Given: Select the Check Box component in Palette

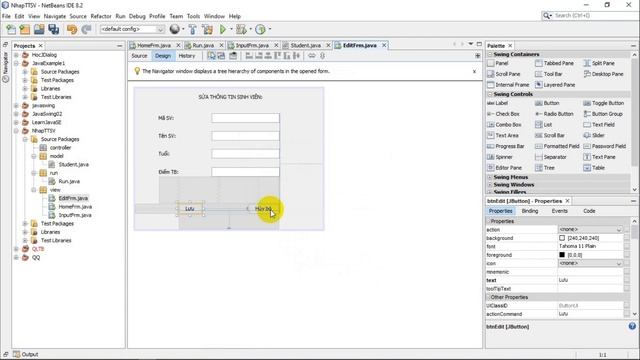Looking at the screenshot, I should [503, 114].
